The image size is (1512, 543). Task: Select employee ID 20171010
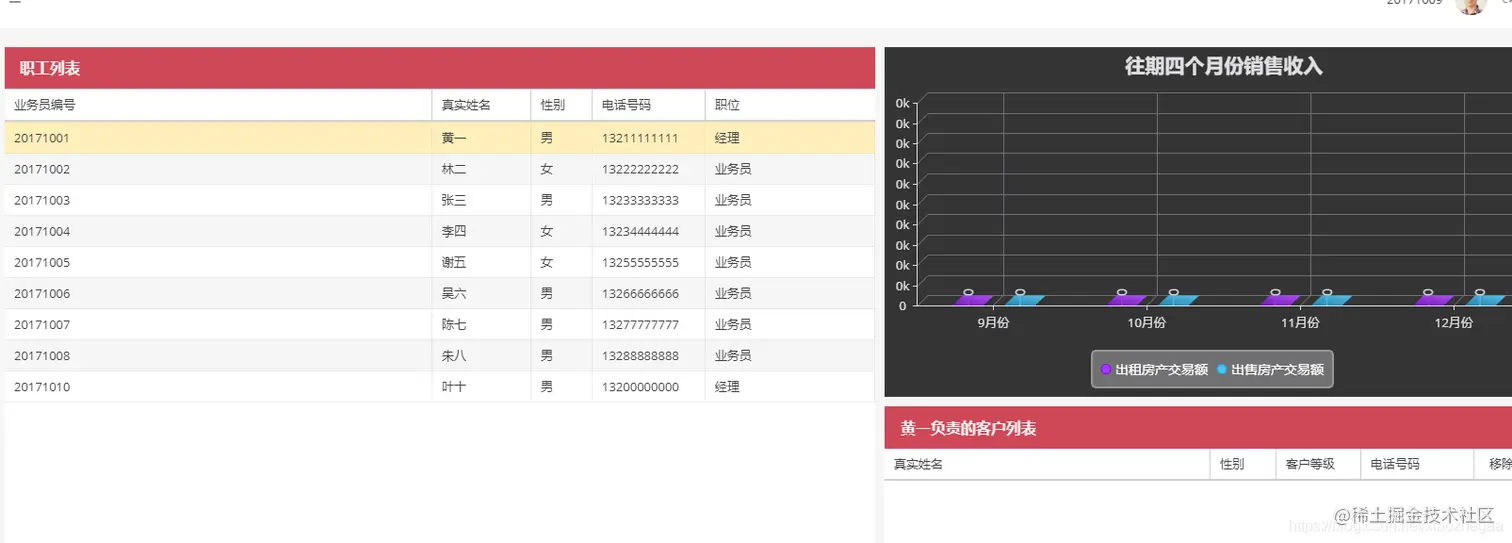point(42,386)
